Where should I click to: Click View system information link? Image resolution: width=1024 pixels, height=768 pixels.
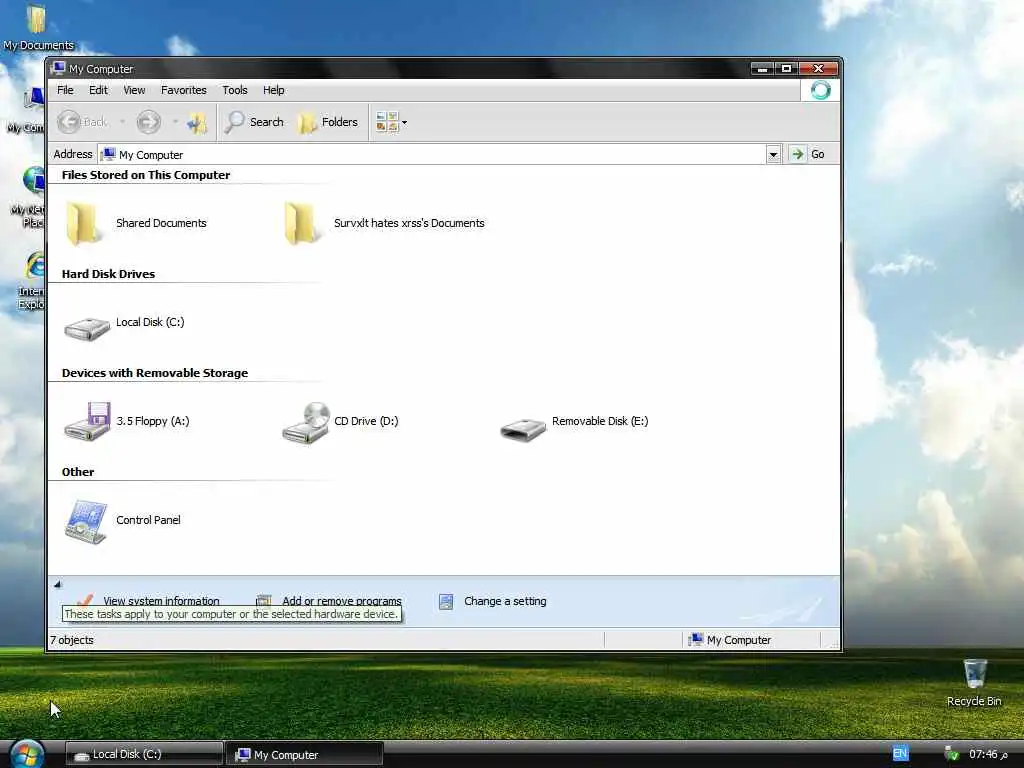click(x=161, y=601)
